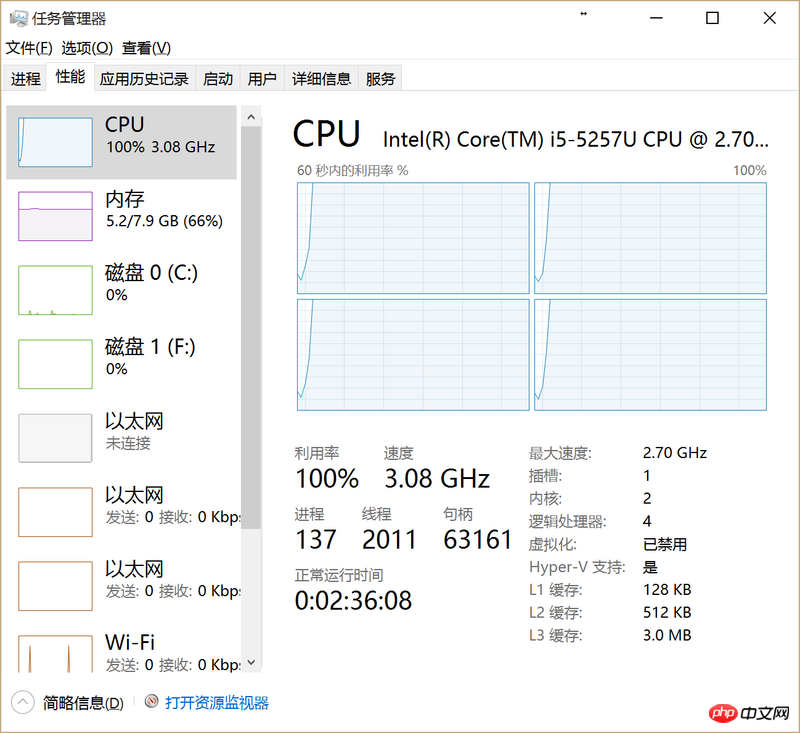Switch to the 应用历史记录 tab
Screen dimensions: 800x733
(144, 79)
